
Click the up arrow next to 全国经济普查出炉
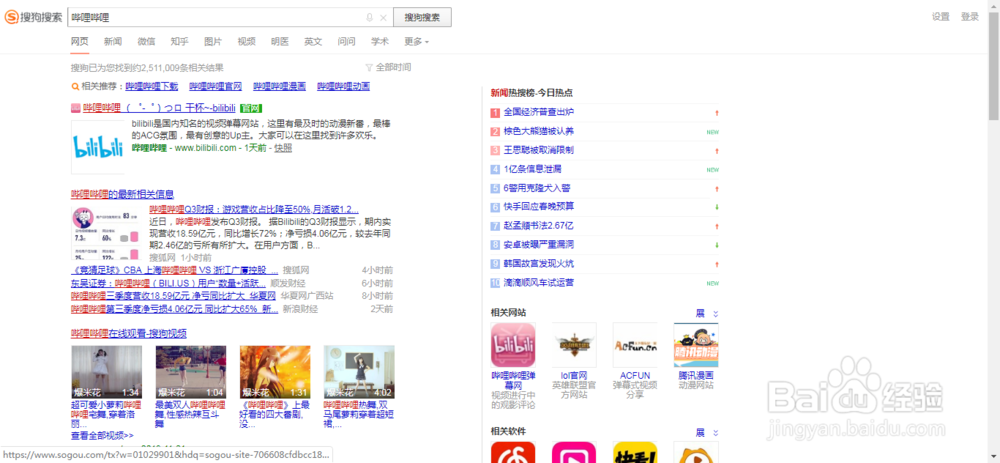point(717,113)
